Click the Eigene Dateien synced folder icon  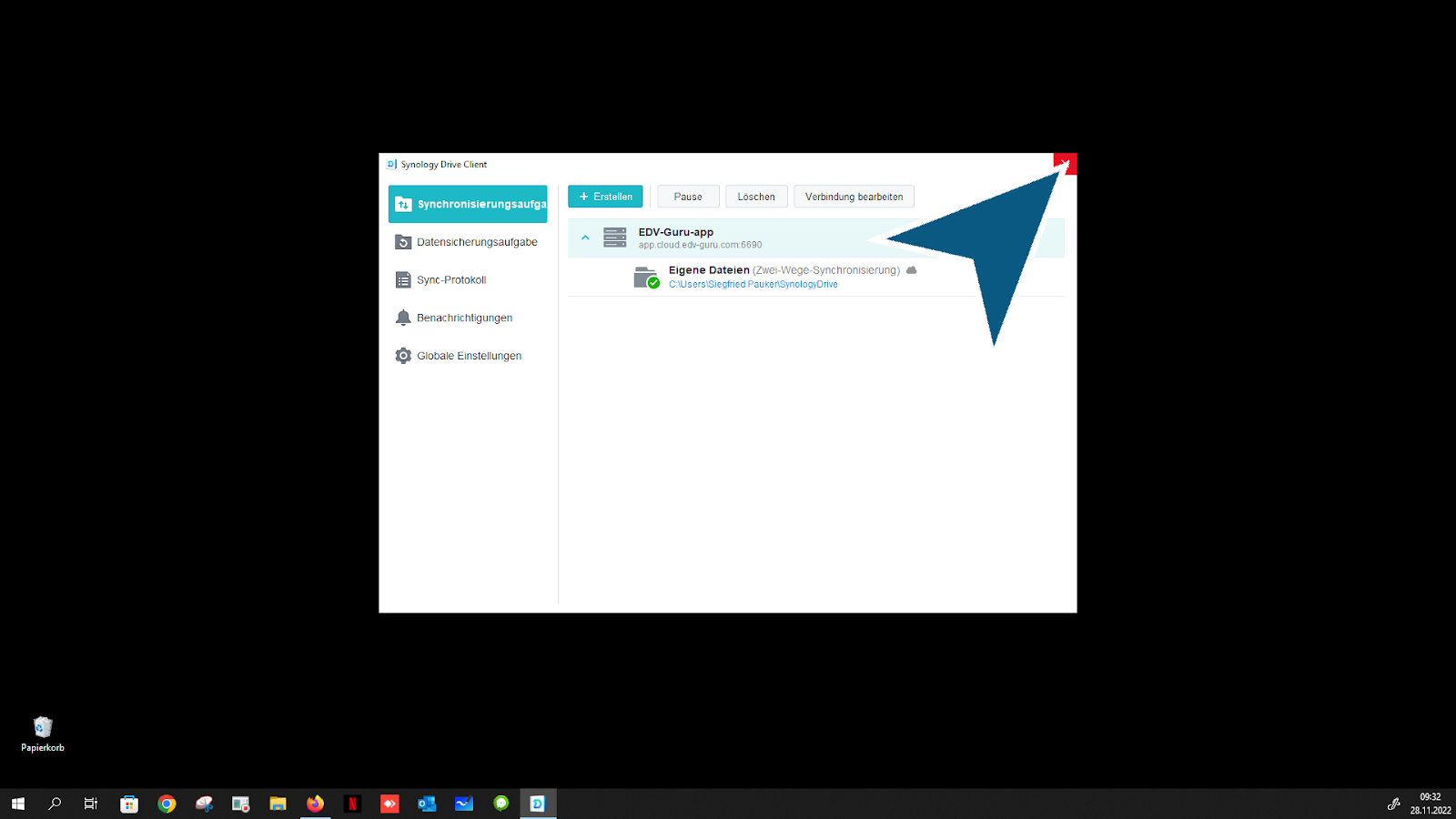646,278
